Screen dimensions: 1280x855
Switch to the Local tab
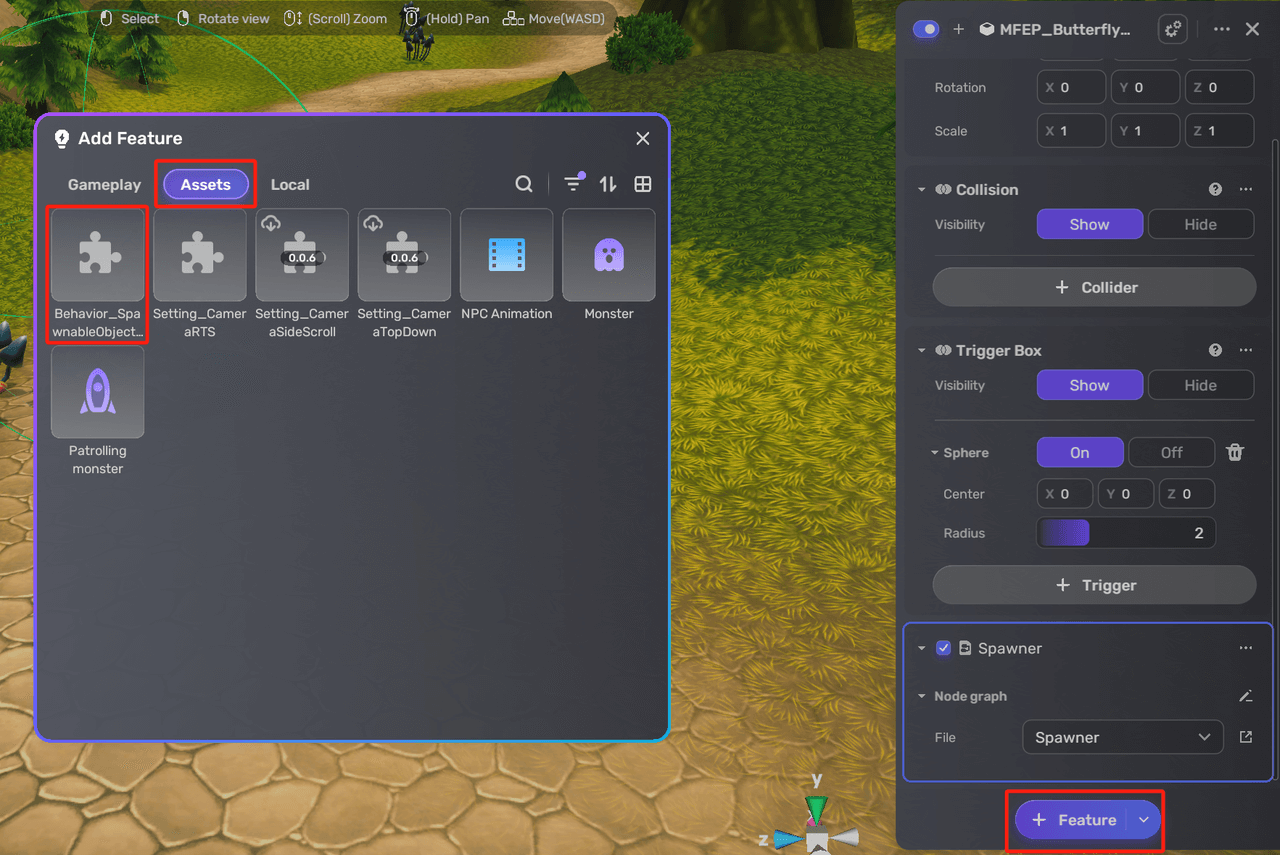[x=290, y=184]
